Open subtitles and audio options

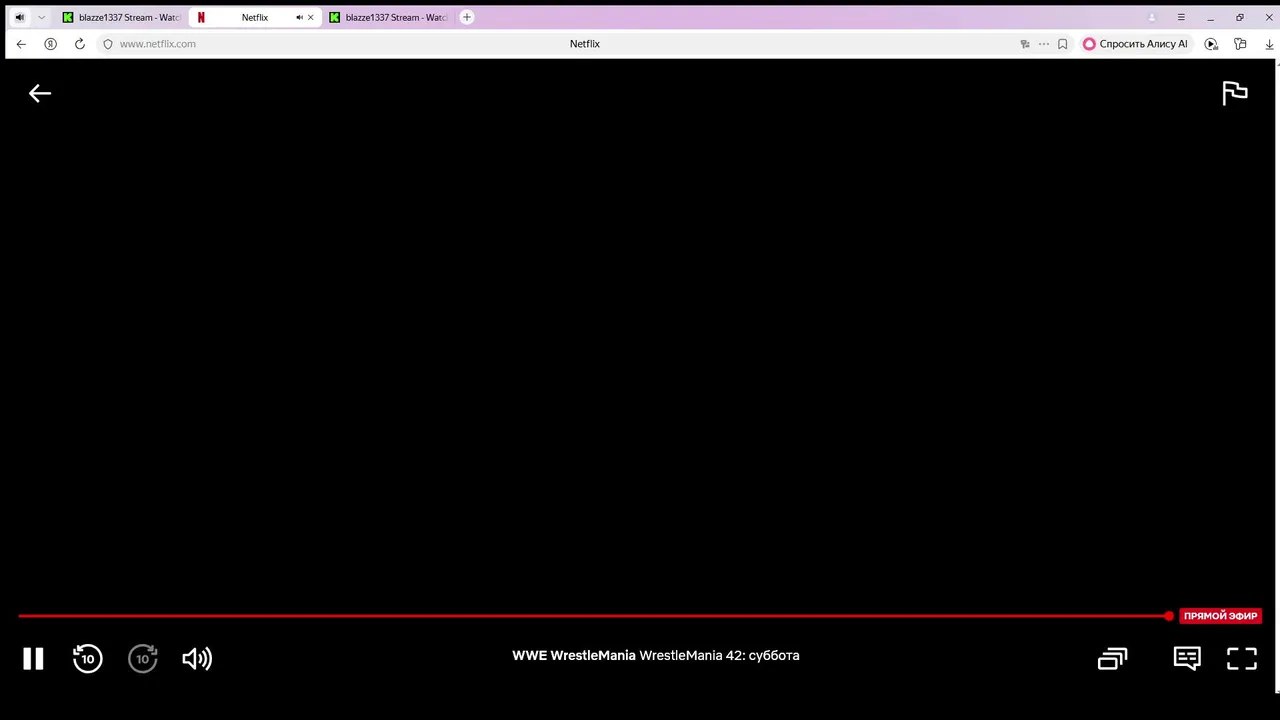tap(1187, 658)
